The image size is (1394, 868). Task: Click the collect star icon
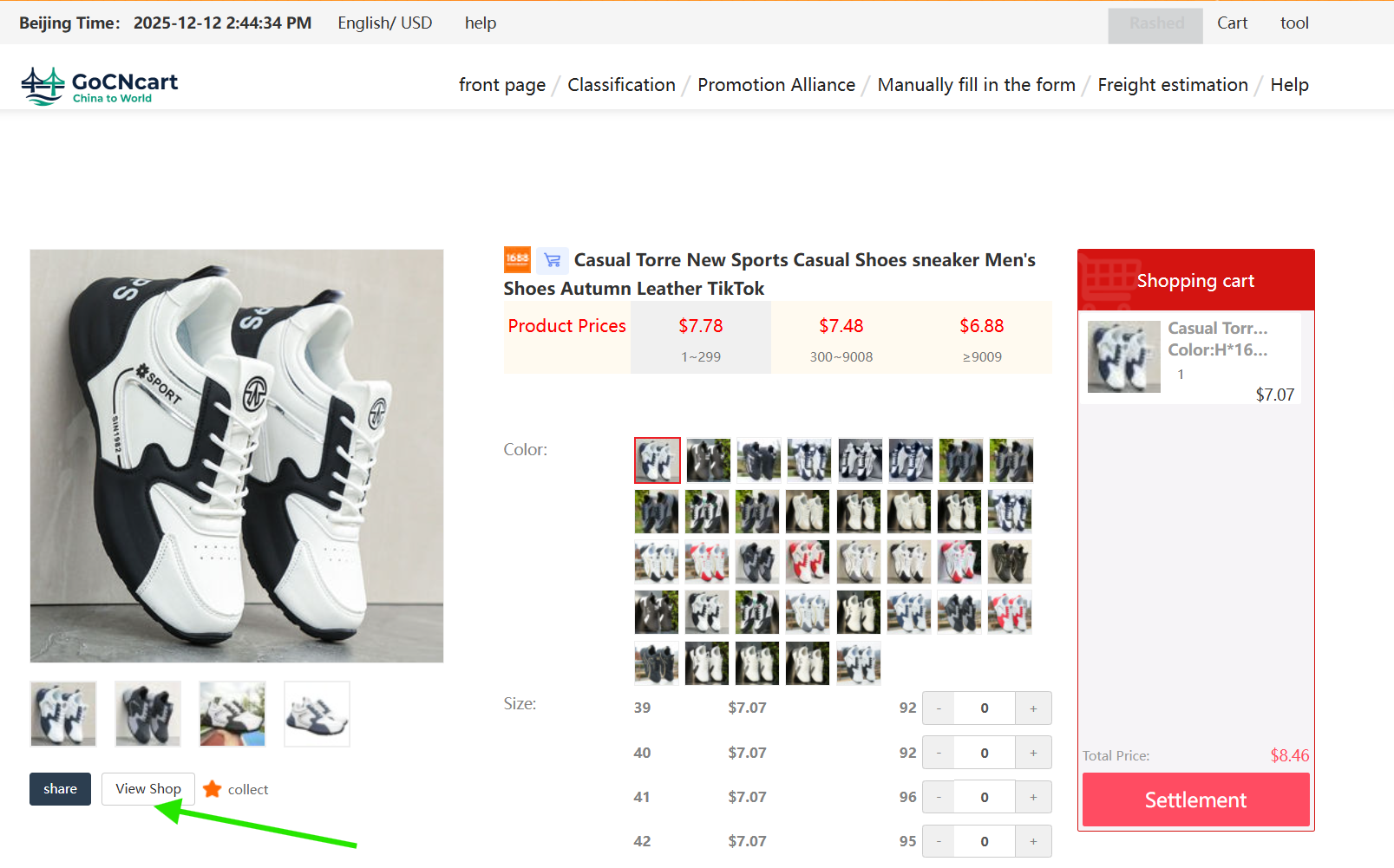[x=212, y=789]
